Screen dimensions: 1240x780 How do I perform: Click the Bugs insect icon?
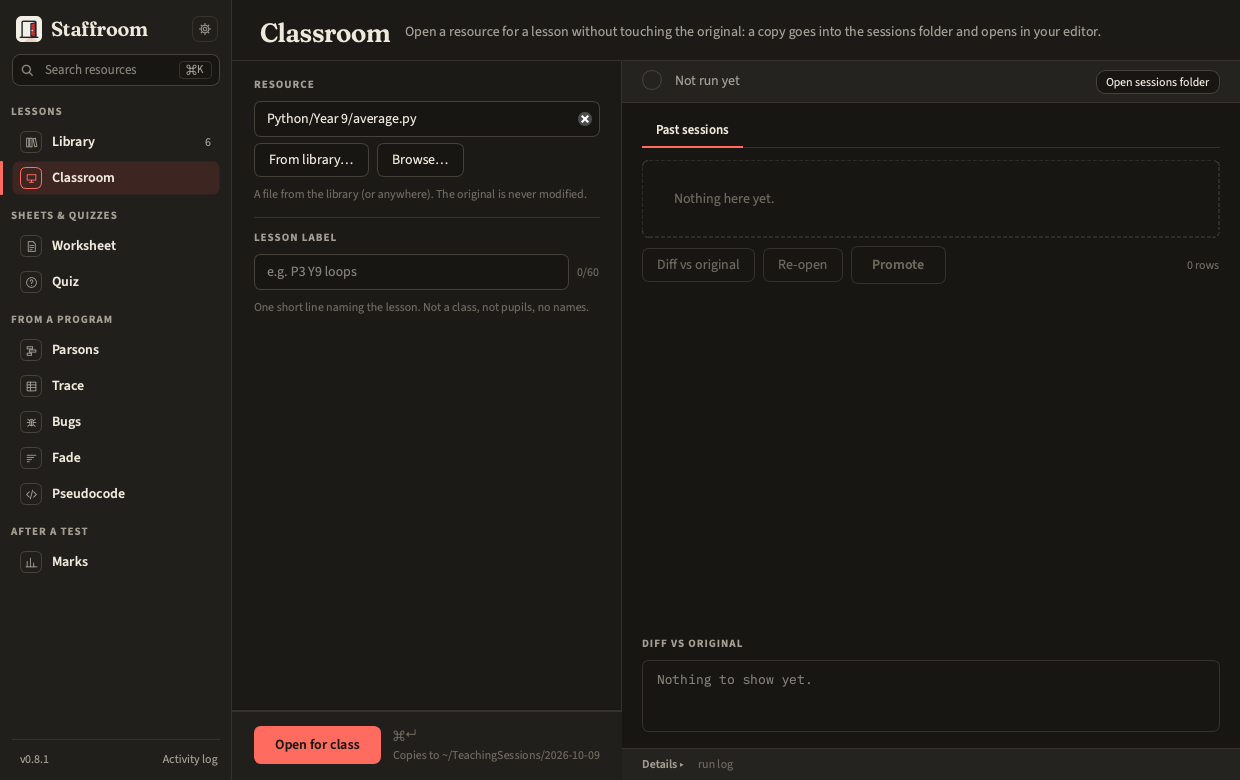pyautogui.click(x=31, y=422)
